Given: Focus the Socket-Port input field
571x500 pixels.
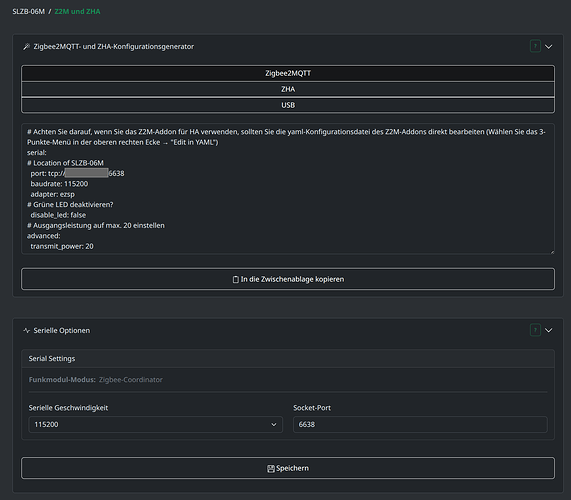Looking at the screenshot, I should point(420,425).
